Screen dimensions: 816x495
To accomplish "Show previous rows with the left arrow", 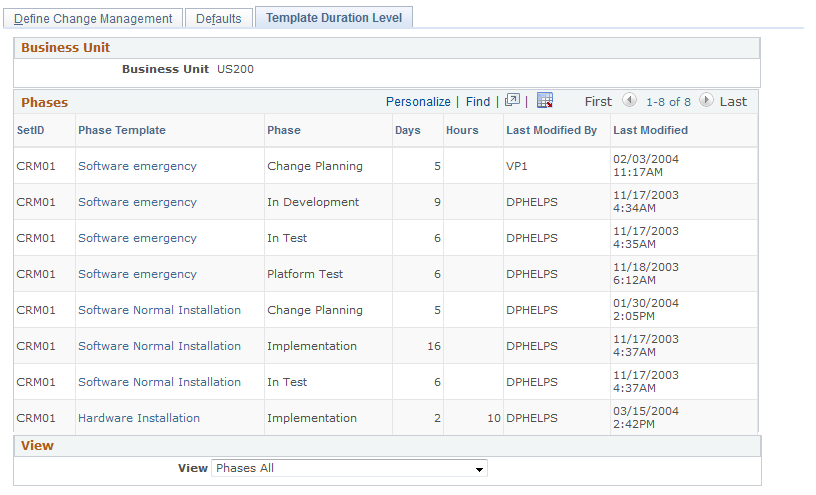I will click(x=629, y=100).
